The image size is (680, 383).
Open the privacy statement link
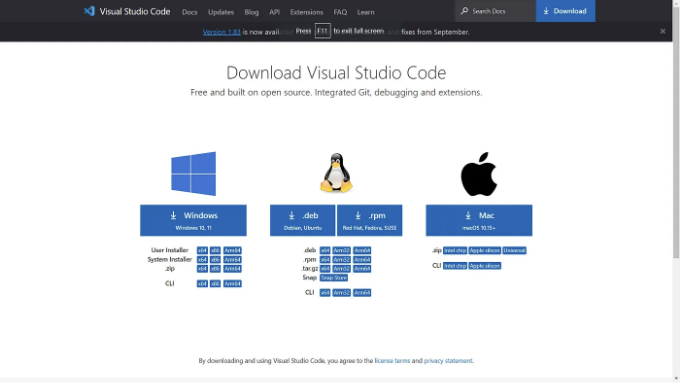tap(448, 360)
